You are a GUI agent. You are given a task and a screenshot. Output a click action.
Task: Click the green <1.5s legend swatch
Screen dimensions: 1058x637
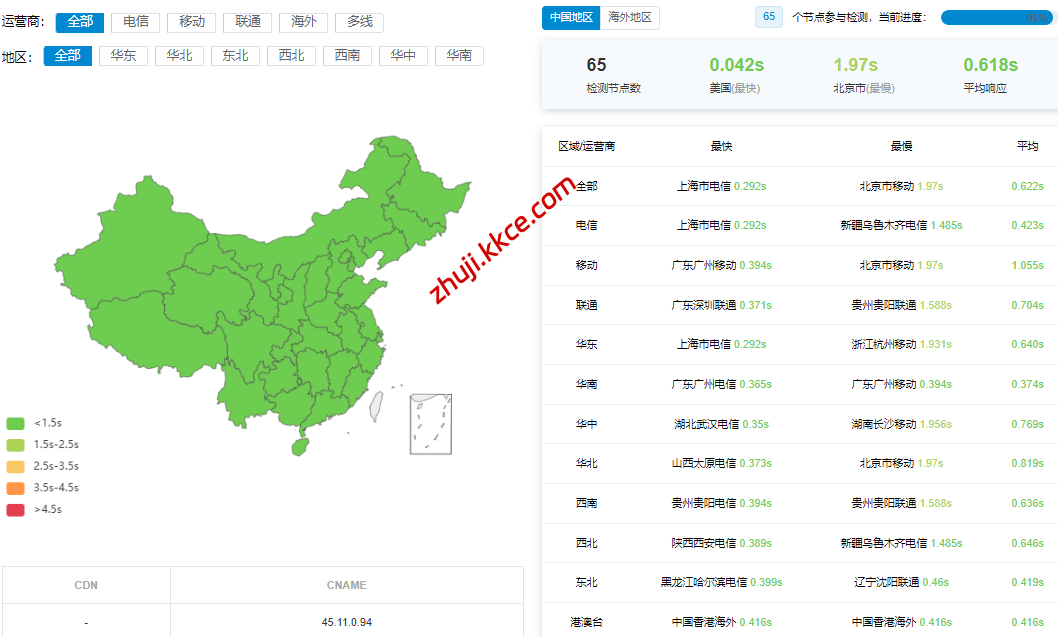(x=15, y=423)
